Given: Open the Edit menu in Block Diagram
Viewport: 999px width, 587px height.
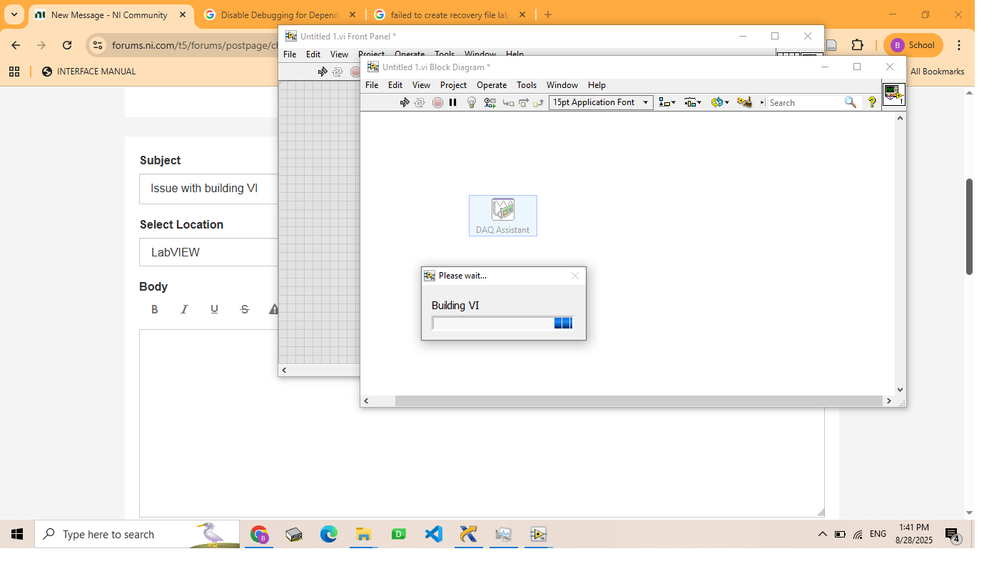Looking at the screenshot, I should (395, 85).
